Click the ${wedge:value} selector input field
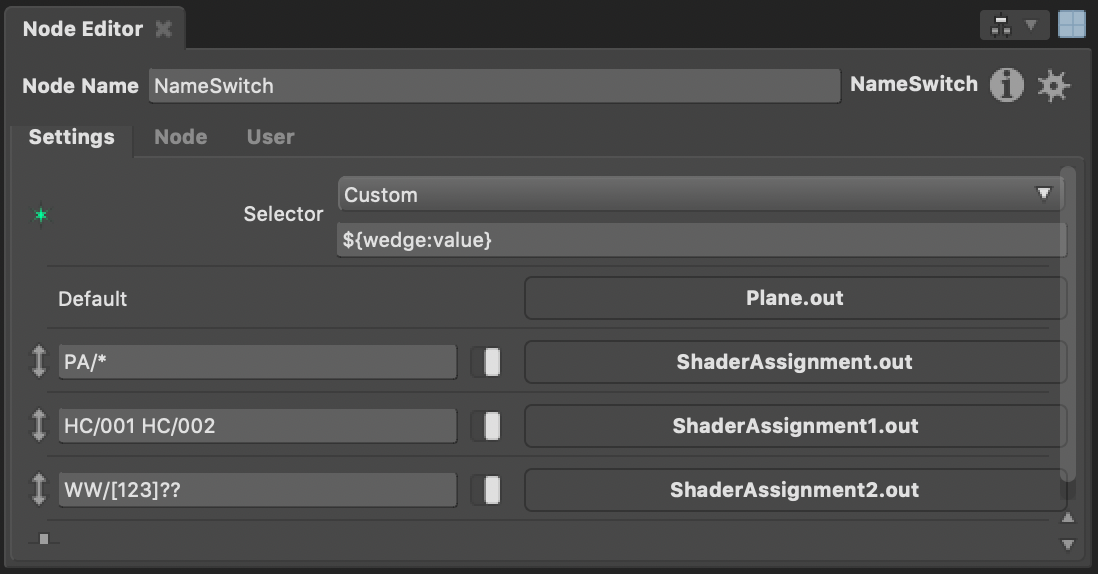 (702, 240)
